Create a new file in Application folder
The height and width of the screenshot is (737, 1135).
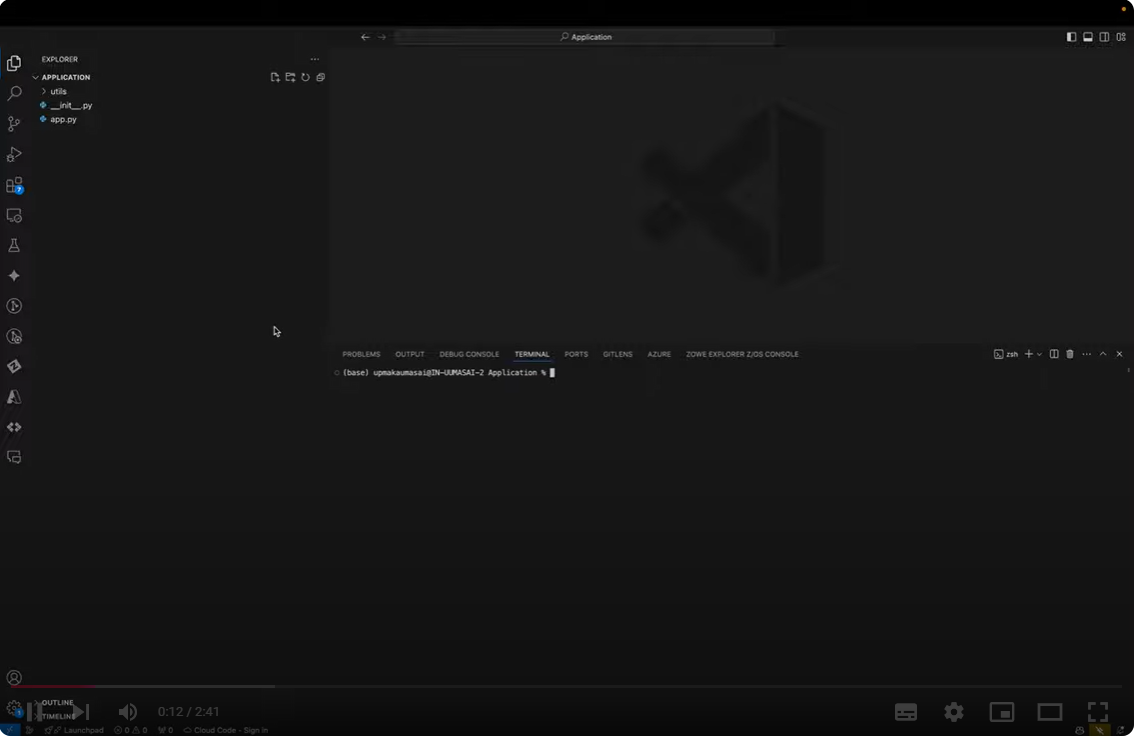pyautogui.click(x=275, y=77)
